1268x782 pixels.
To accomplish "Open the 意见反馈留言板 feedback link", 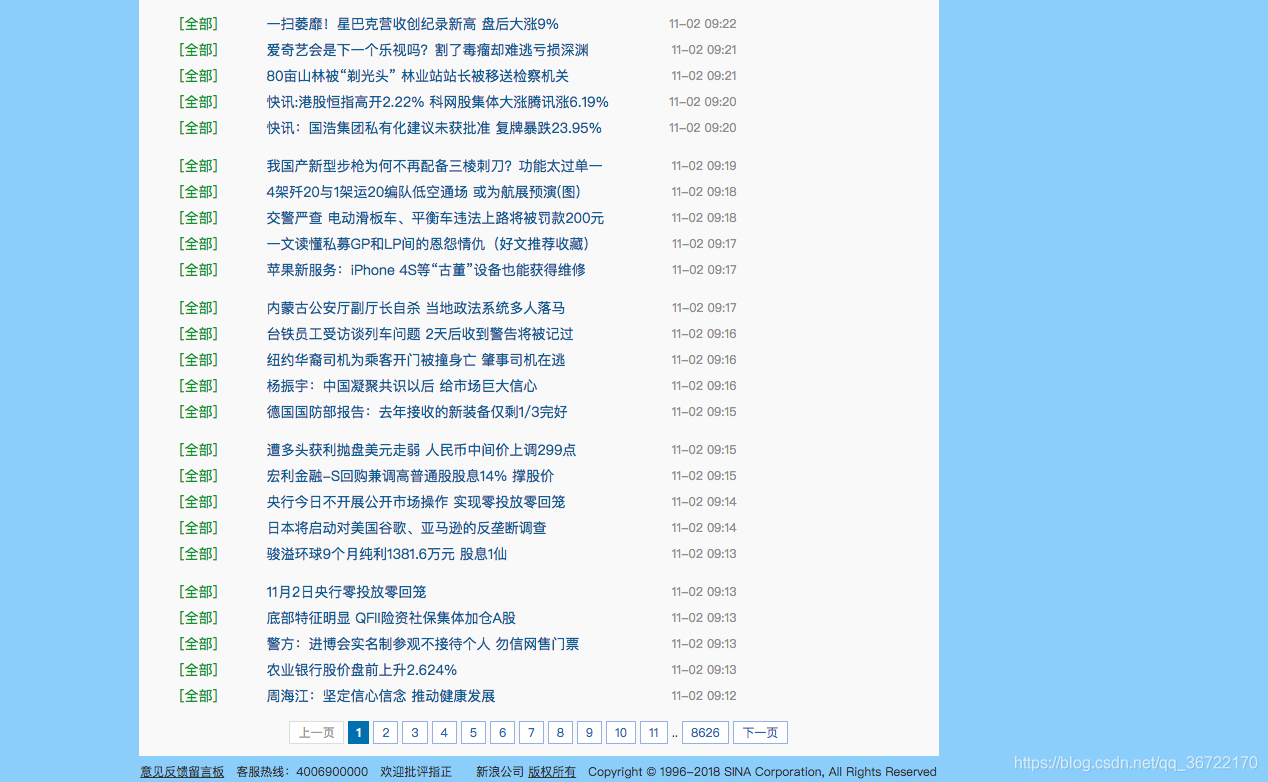I will pos(182,771).
